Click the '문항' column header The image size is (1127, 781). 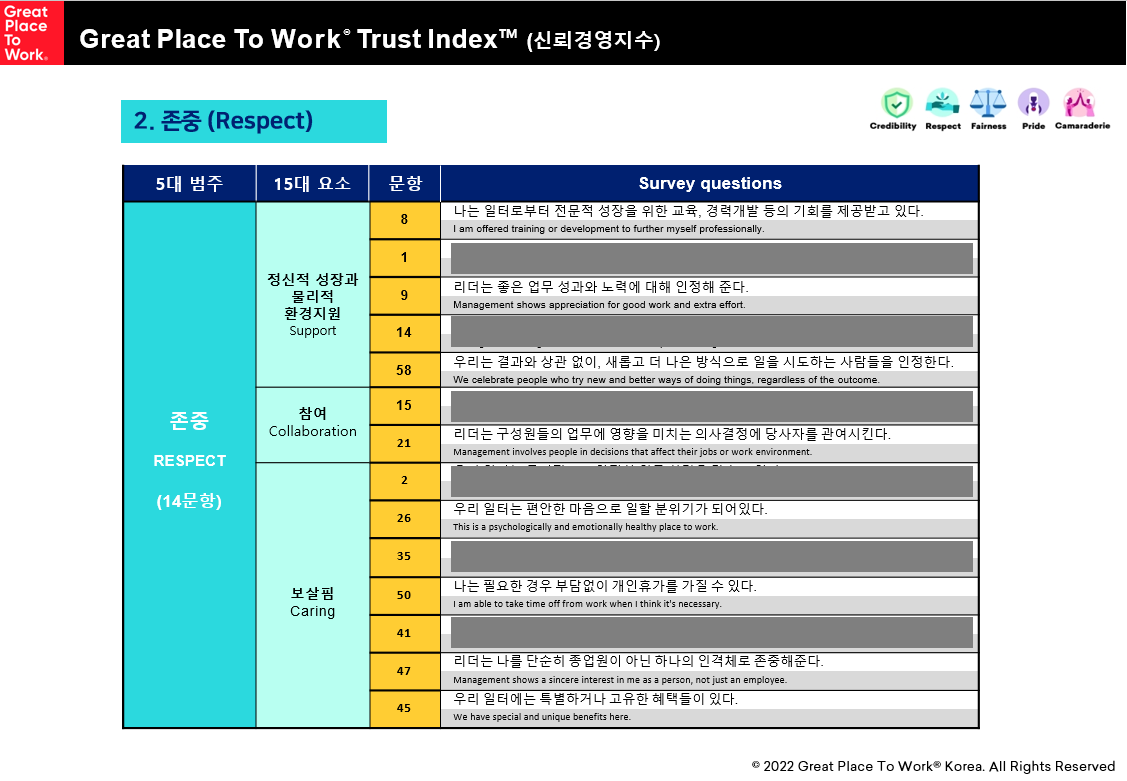tap(404, 184)
